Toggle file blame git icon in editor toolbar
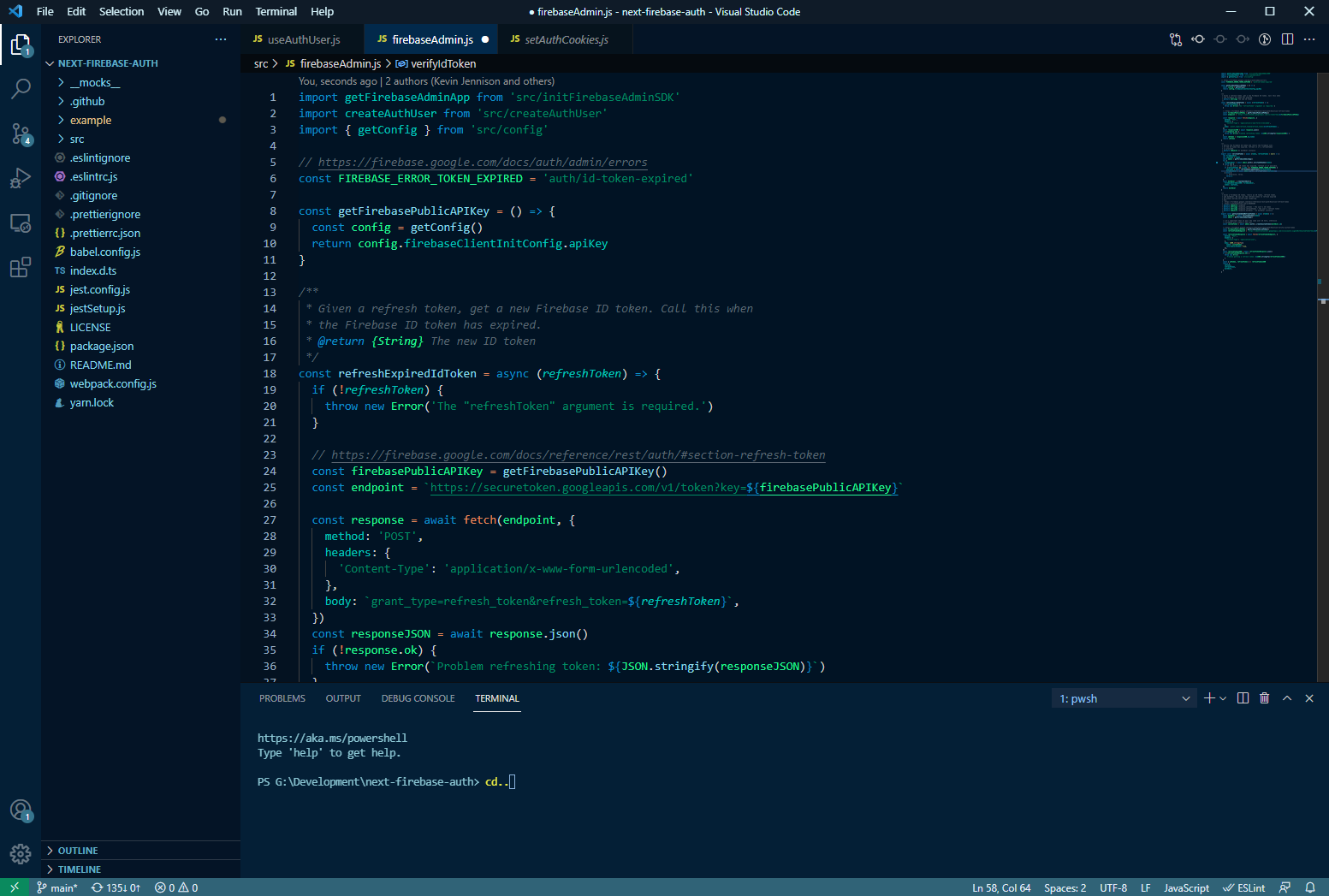This screenshot has height=896, width=1329. tap(1265, 39)
